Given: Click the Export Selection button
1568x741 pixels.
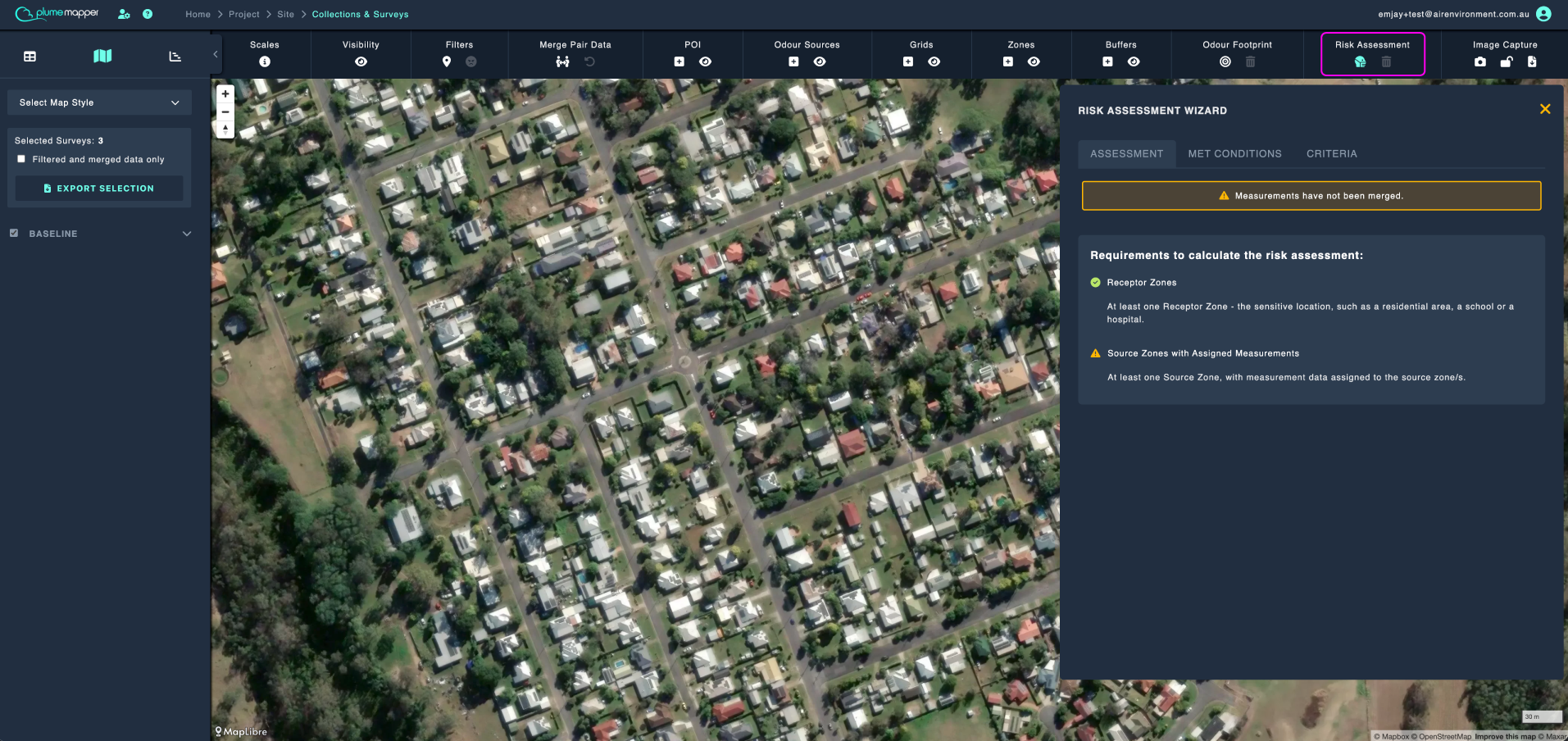Looking at the screenshot, I should click(99, 189).
